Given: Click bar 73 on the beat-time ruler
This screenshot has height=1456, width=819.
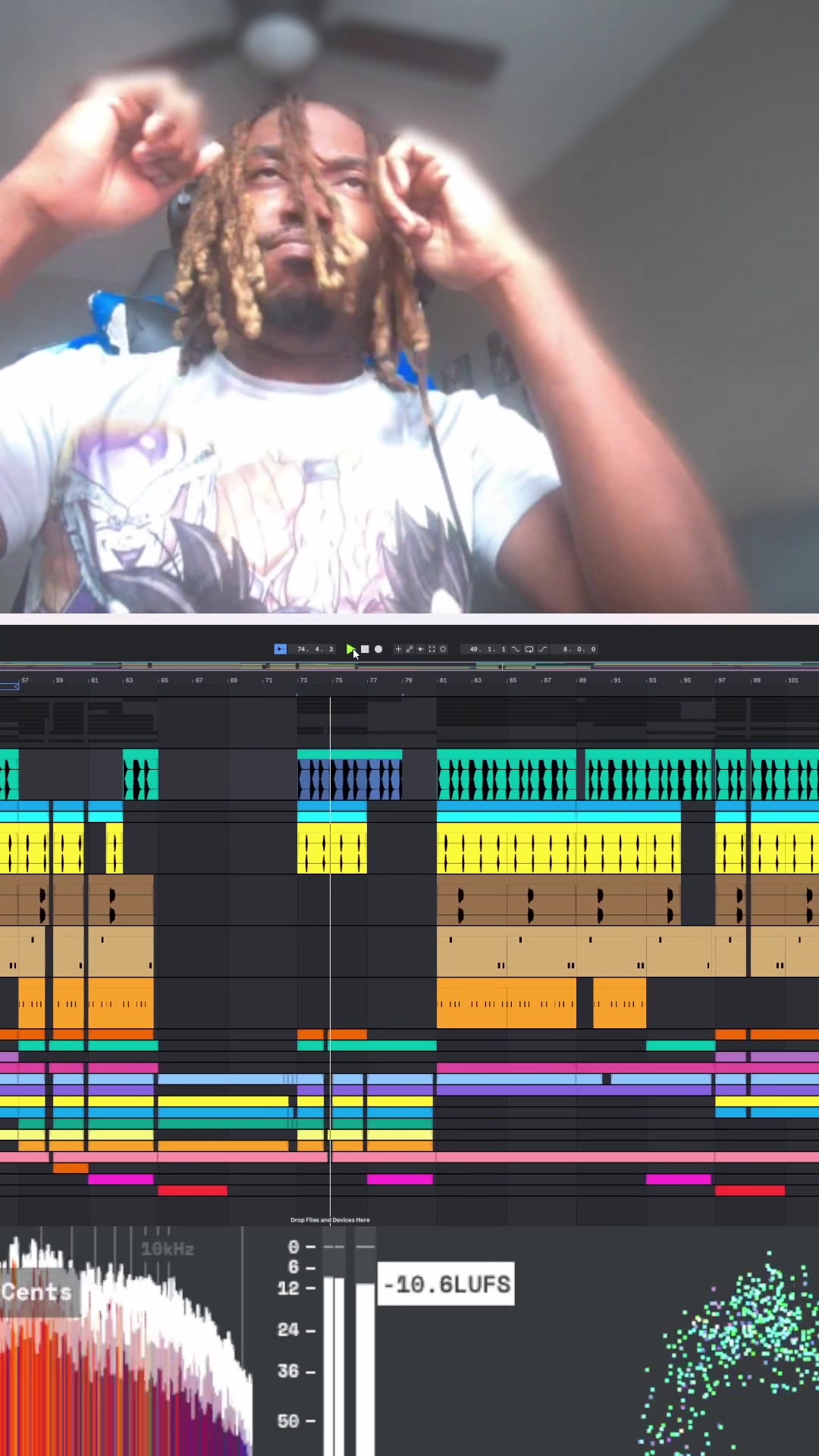Looking at the screenshot, I should (x=302, y=680).
